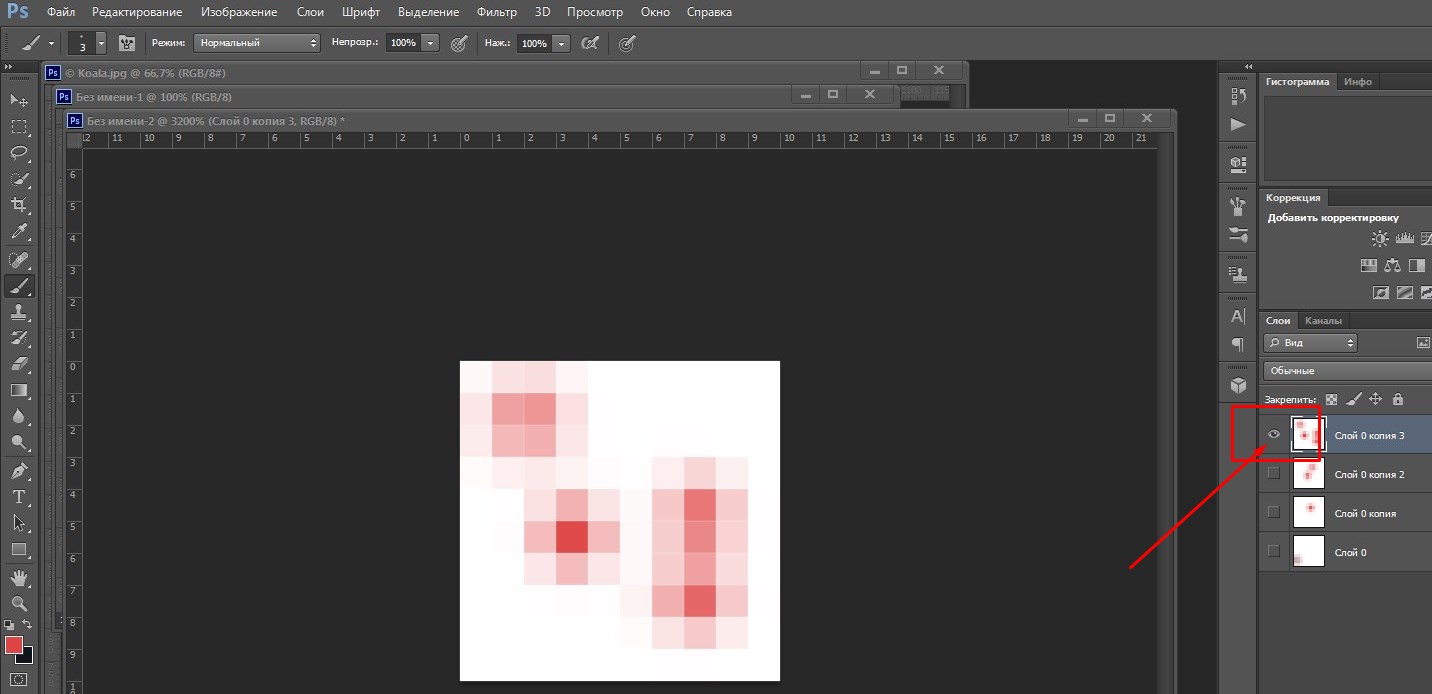Pick the Eyedropper tool

(x=19, y=231)
